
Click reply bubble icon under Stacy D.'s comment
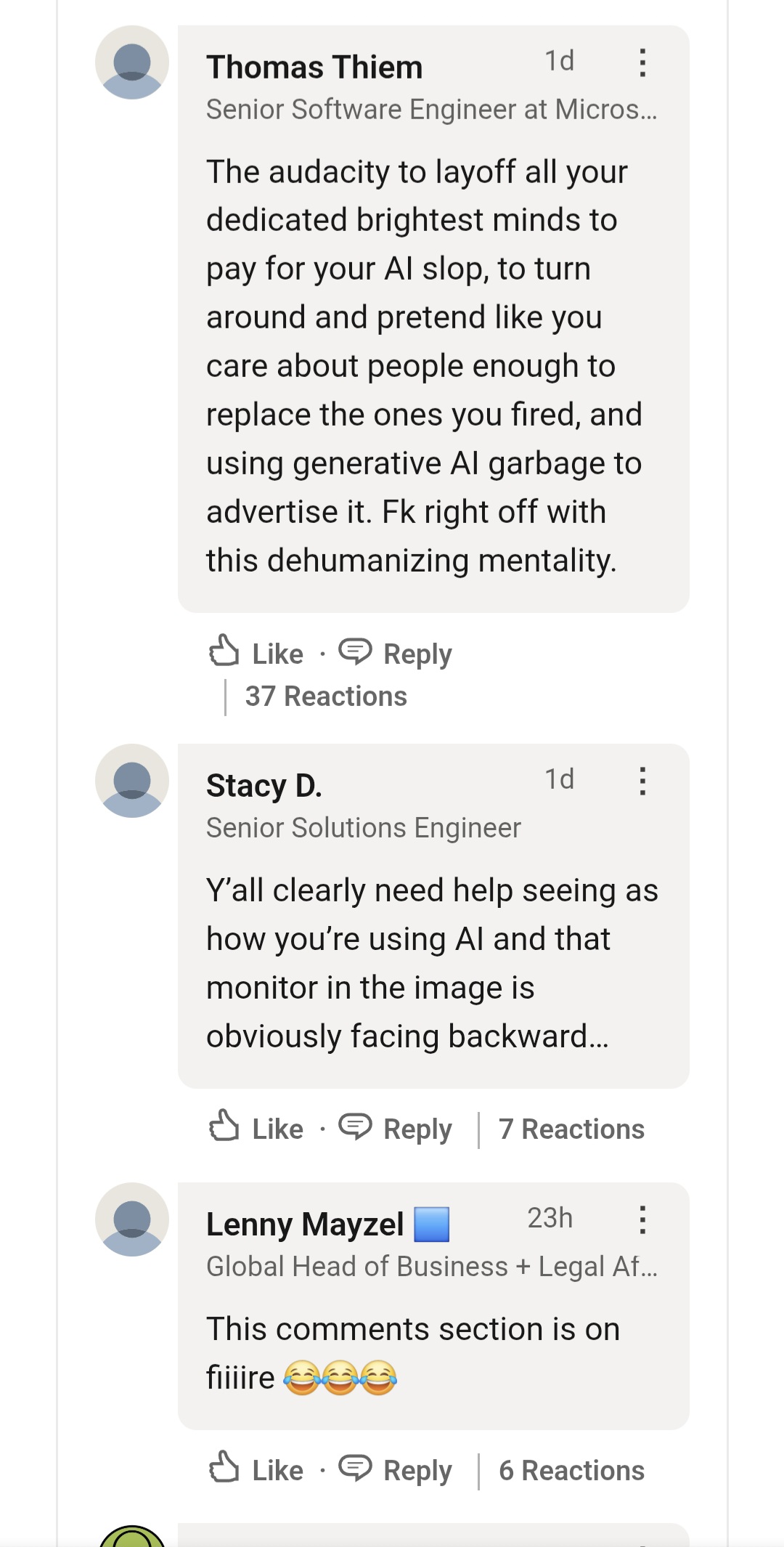tap(355, 1127)
